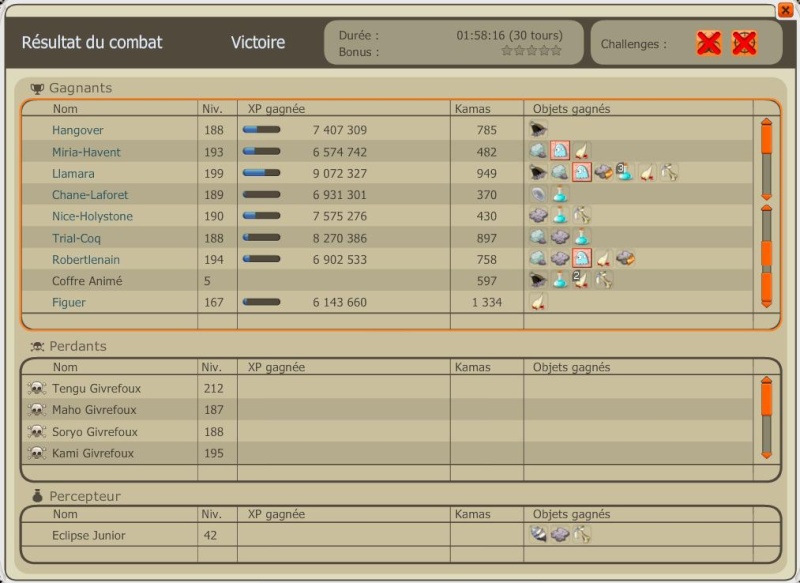Screen dimensions: 800x583
Task: Click the bone item in Nice-Holystone's row
Action: click(582, 216)
